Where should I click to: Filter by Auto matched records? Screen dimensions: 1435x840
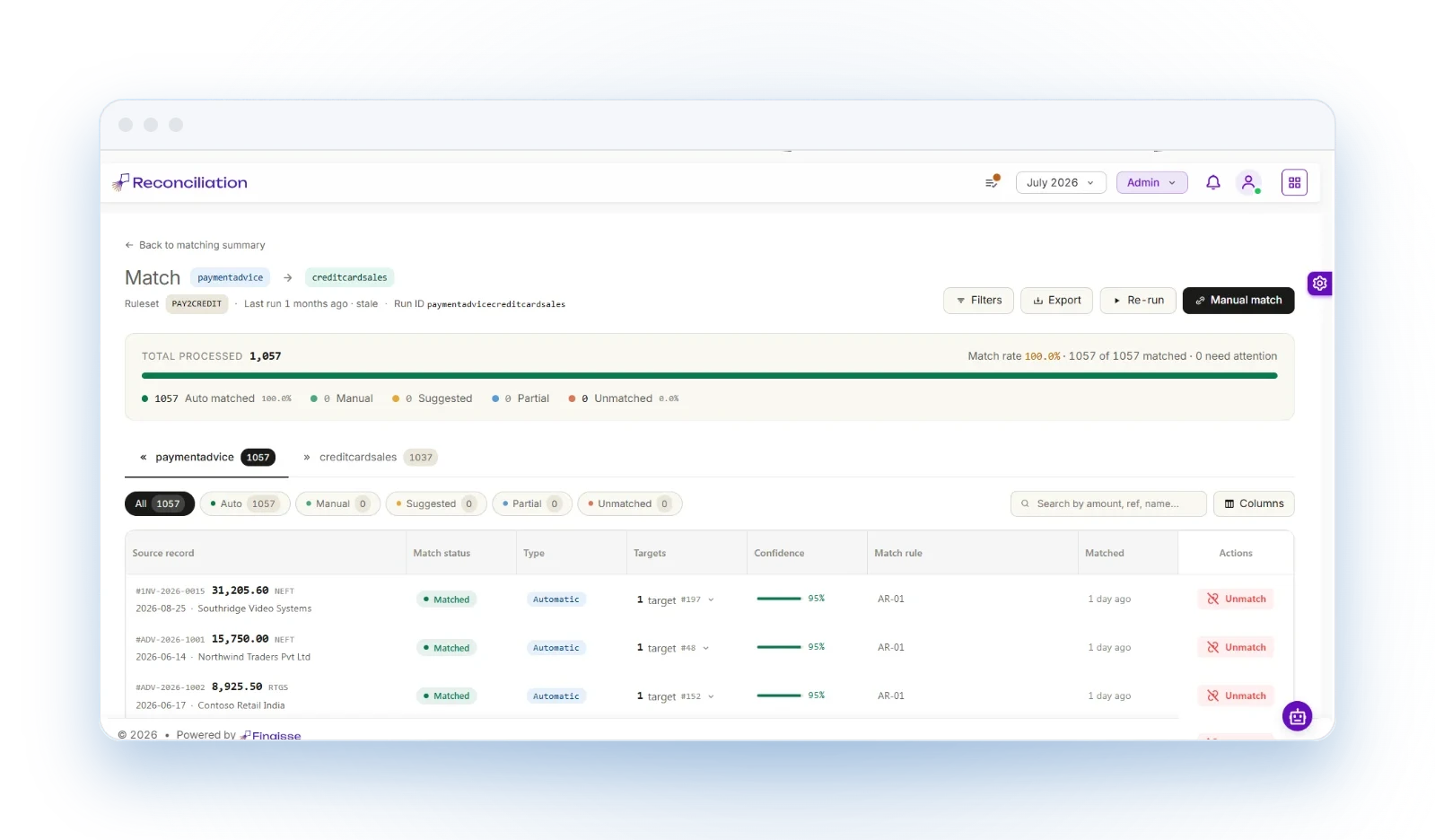tap(245, 504)
